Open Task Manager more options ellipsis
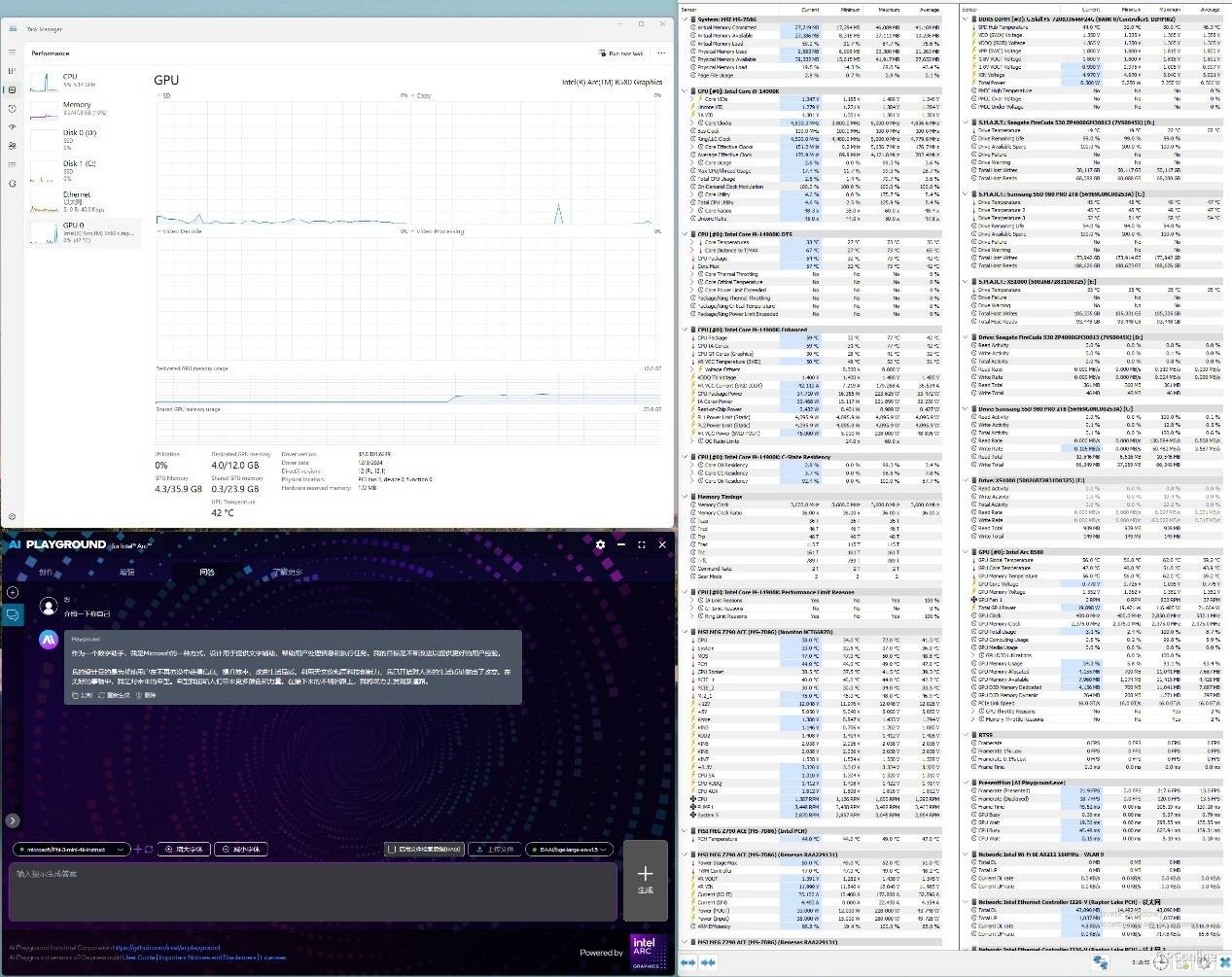The width and height of the screenshot is (1232, 977). pyautogui.click(x=661, y=53)
